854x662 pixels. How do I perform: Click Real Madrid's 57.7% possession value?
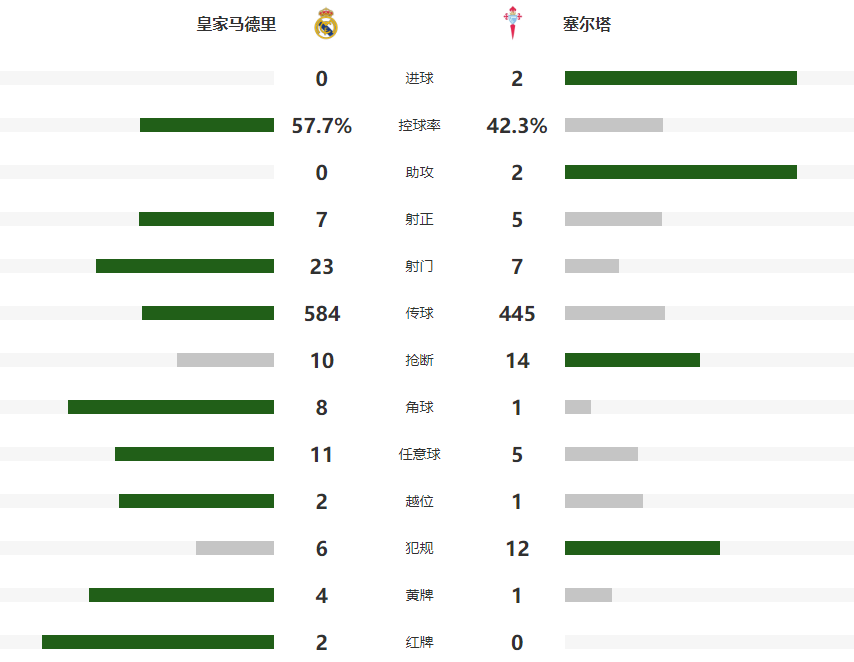click(322, 125)
